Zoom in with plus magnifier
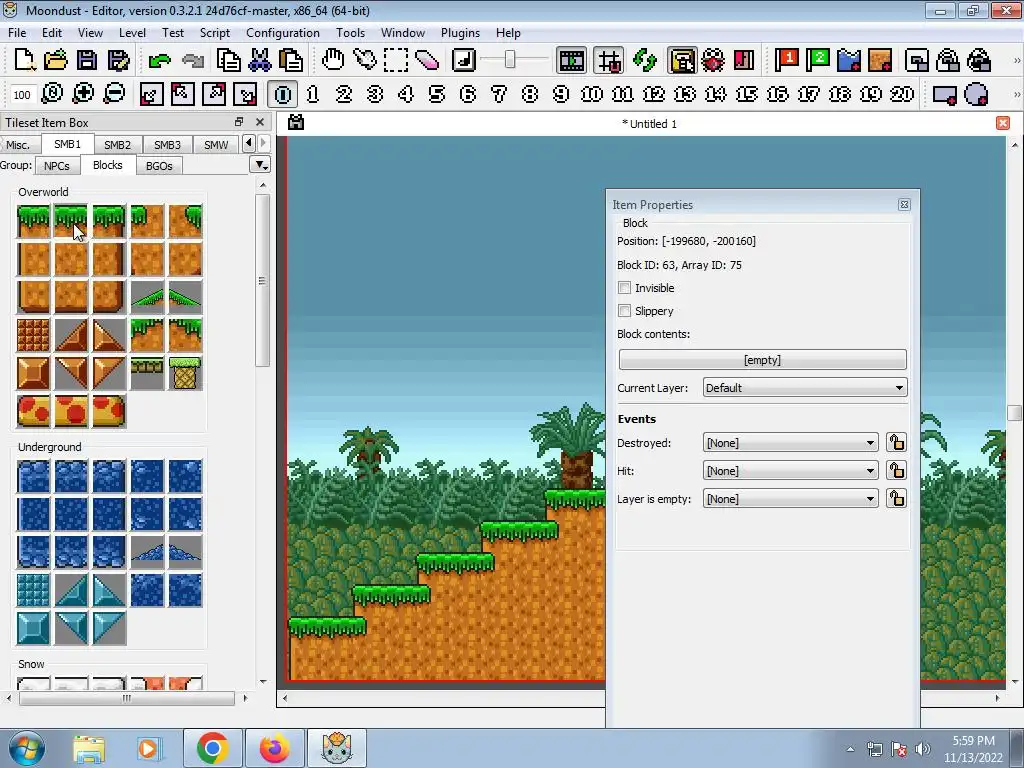Image resolution: width=1024 pixels, height=768 pixels. pos(83,94)
